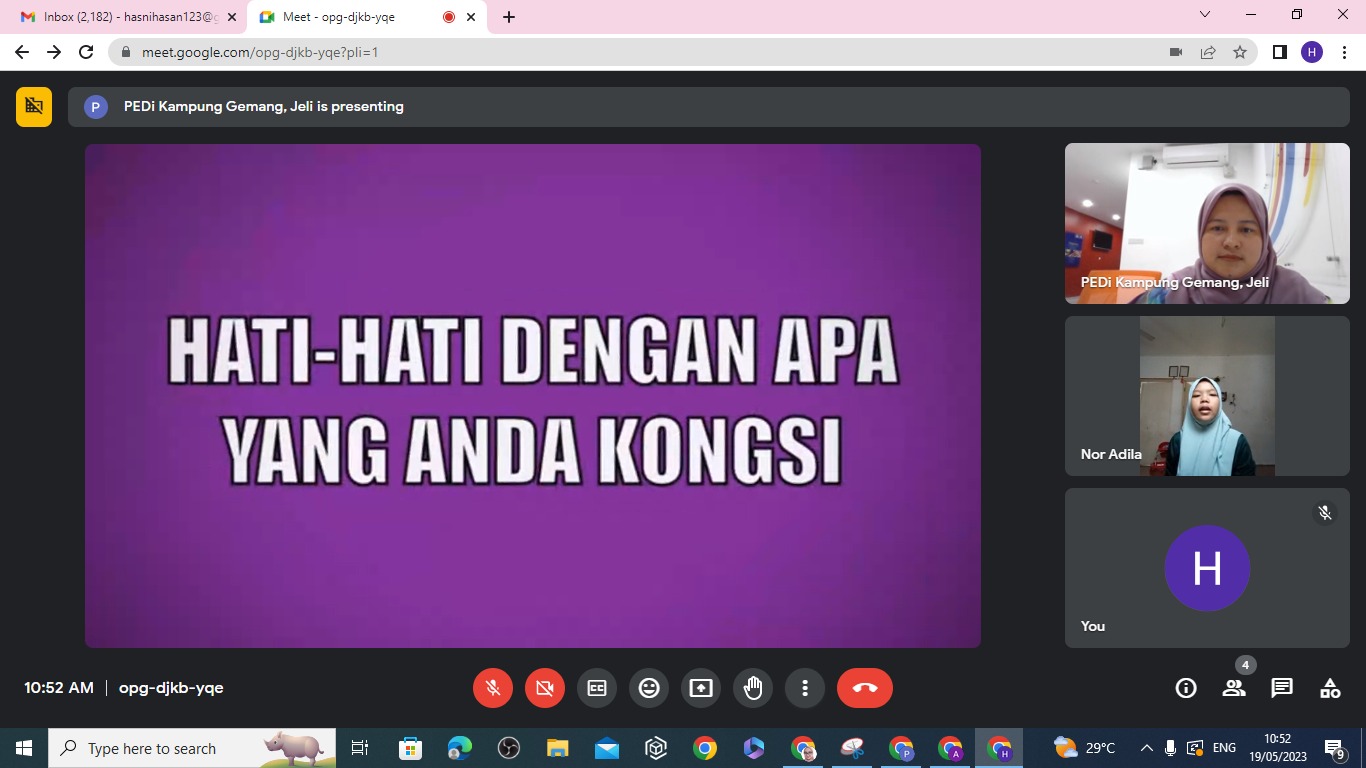Click the yellow presentation-off icon
The width and height of the screenshot is (1366, 768).
[34, 106]
